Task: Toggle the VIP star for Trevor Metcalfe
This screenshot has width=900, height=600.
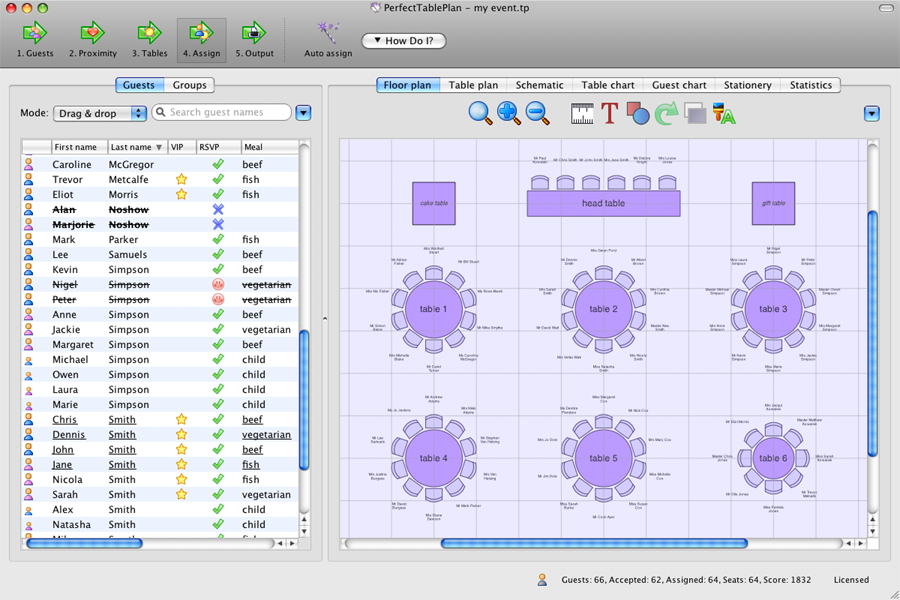Action: click(x=181, y=180)
